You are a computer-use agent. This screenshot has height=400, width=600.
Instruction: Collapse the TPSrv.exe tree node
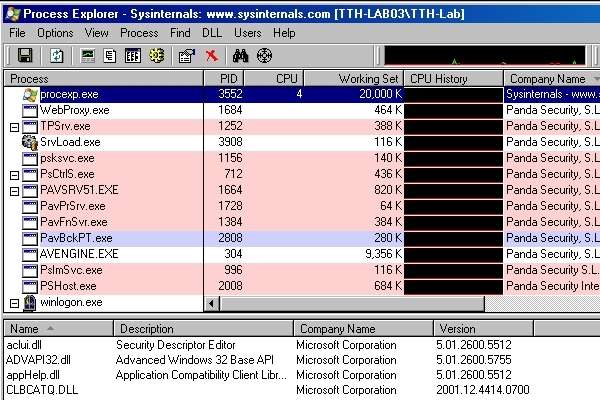(x=15, y=127)
